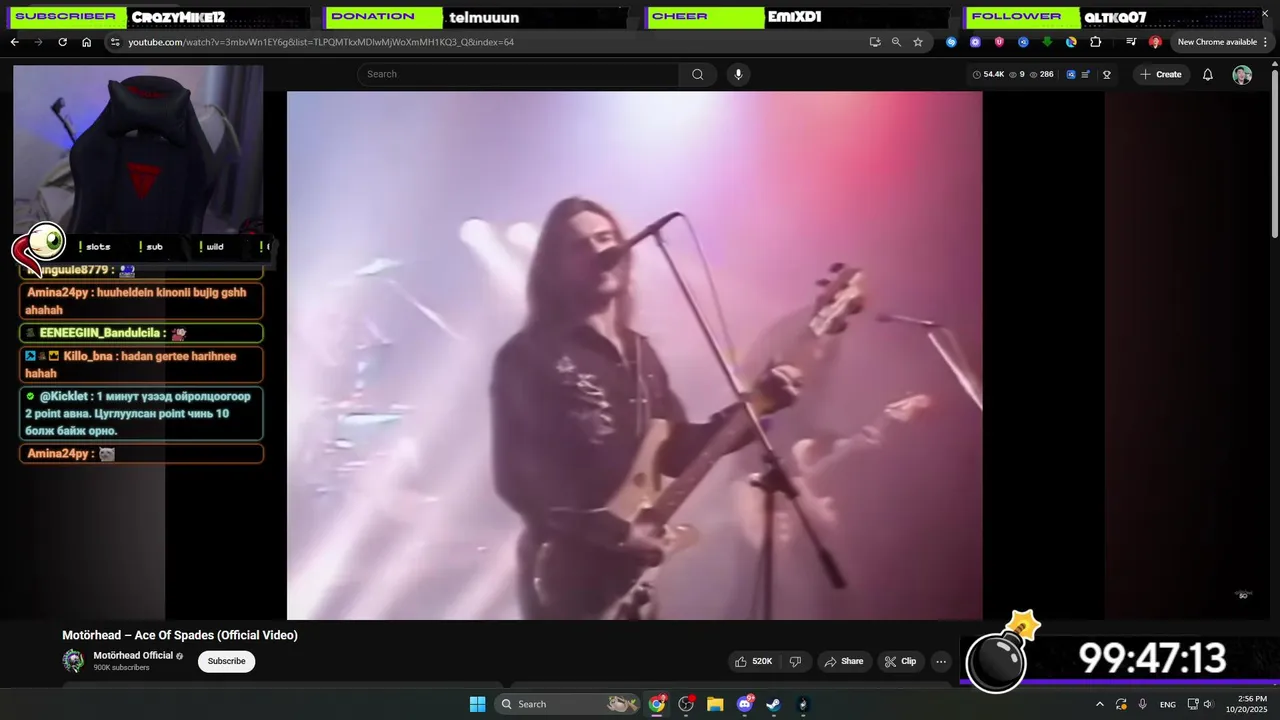The height and width of the screenshot is (720, 1280).
Task: Open the Chrome profile avatar
Action: [x=1155, y=42]
